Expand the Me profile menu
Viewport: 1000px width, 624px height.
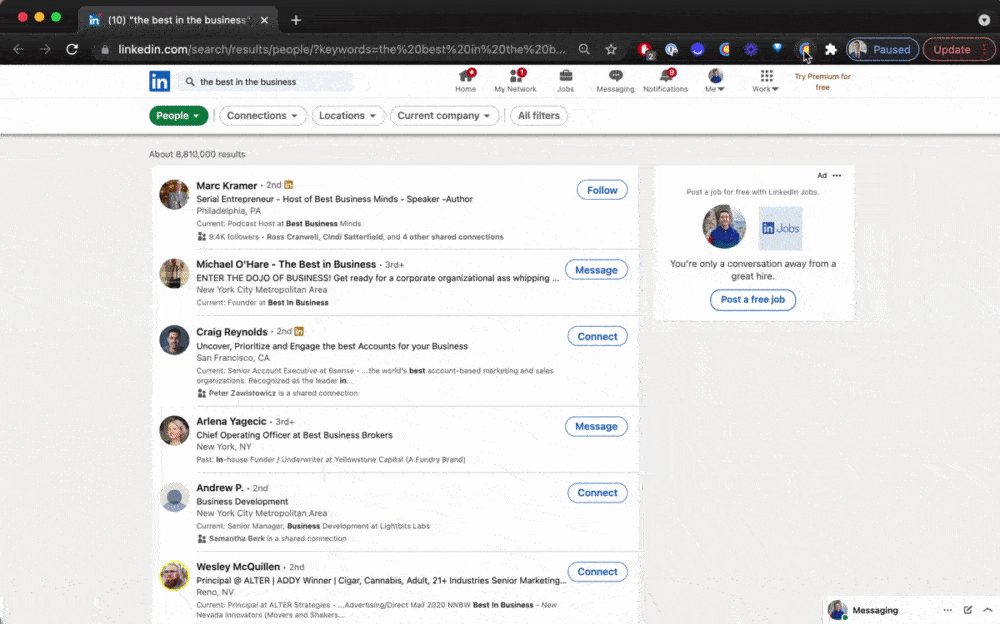pos(715,81)
